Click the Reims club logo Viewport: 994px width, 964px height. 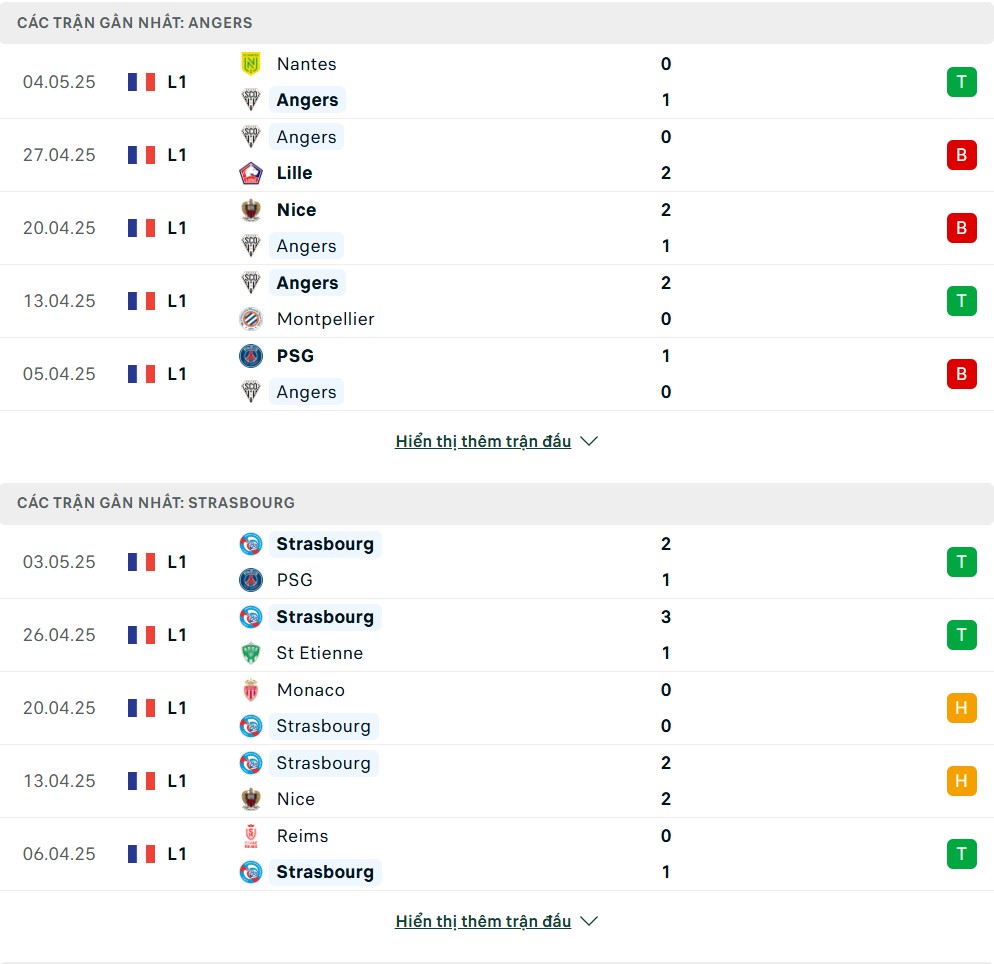[251, 836]
